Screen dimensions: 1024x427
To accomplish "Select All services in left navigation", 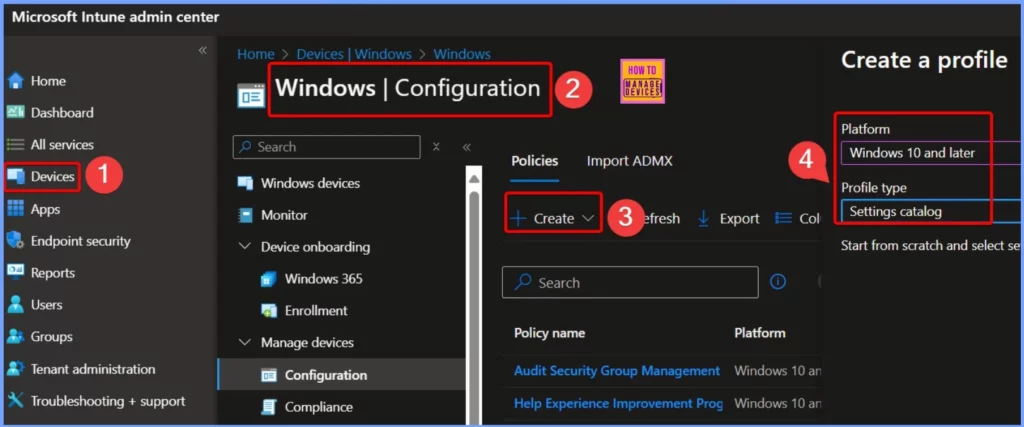I will pyautogui.click(x=62, y=145).
